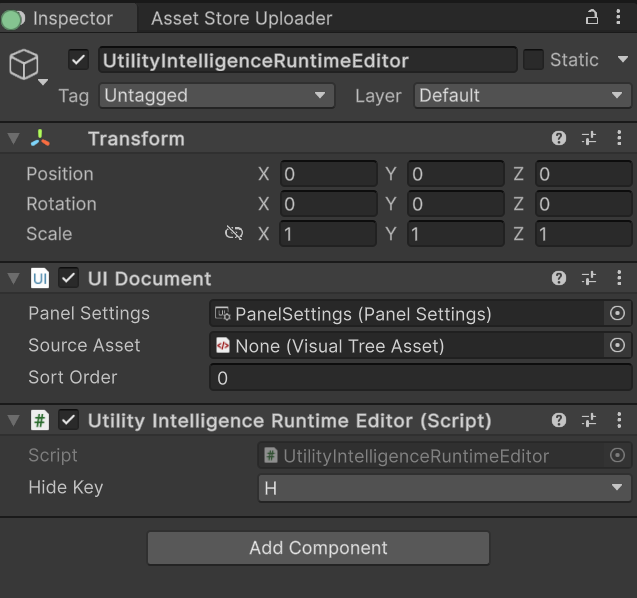Image resolution: width=637 pixels, height=598 pixels.
Task: Open the Source Asset object picker
Action: coord(617,345)
